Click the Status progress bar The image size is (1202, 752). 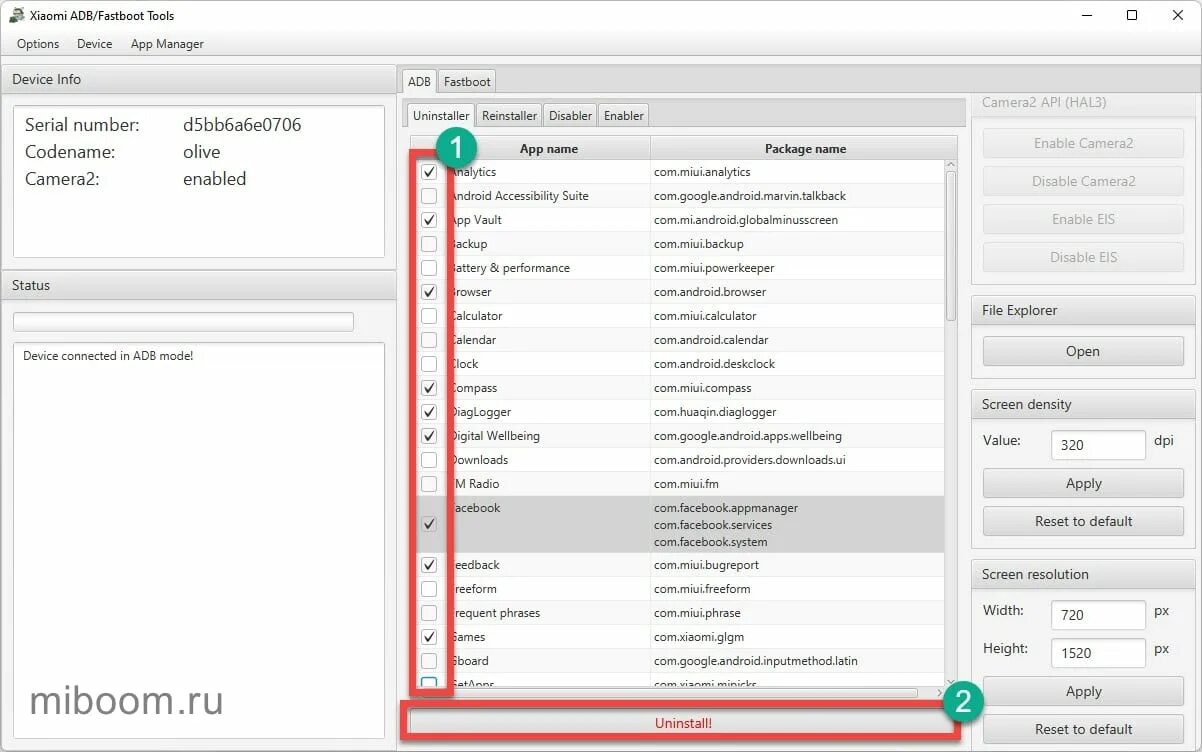pos(183,322)
